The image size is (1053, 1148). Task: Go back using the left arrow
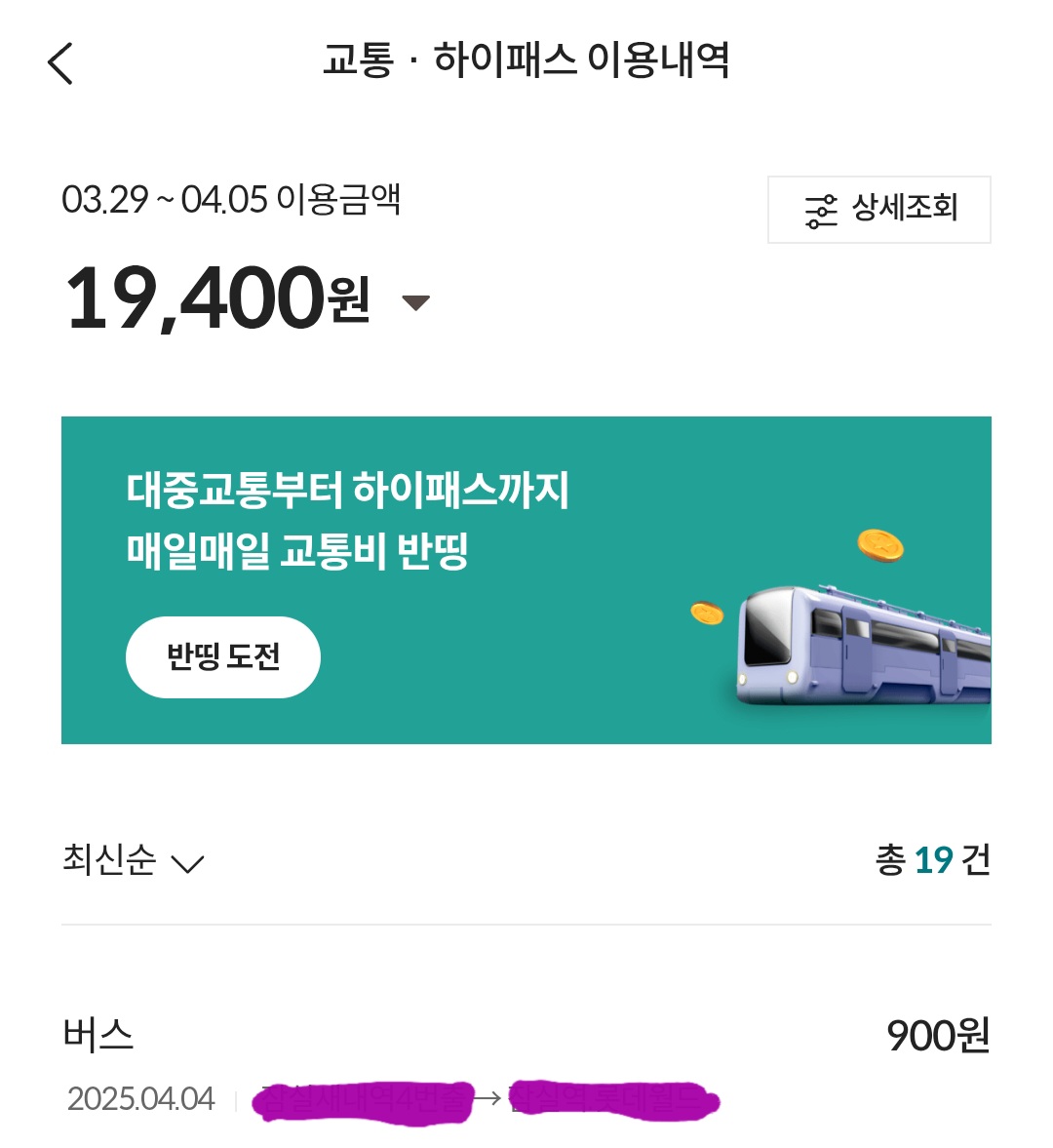coord(60,64)
